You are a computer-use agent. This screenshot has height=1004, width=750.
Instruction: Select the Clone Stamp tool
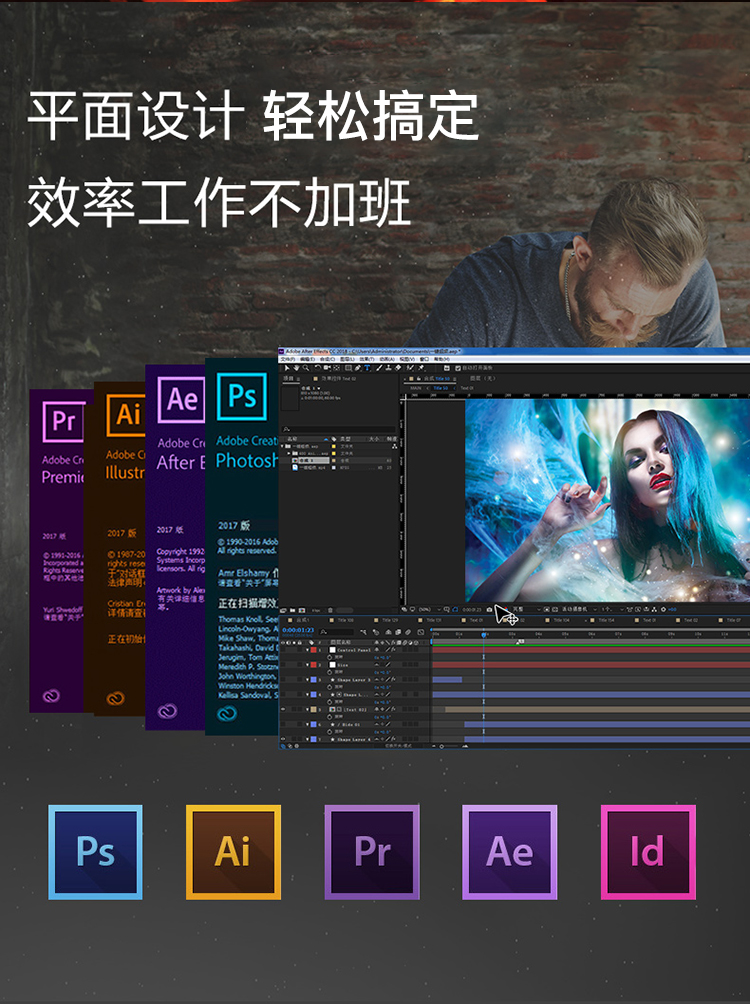pos(388,368)
